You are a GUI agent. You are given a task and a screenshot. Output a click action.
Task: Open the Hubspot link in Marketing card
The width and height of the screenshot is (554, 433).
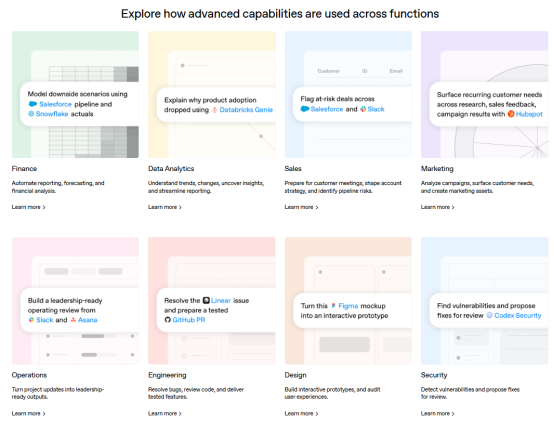(x=529, y=114)
